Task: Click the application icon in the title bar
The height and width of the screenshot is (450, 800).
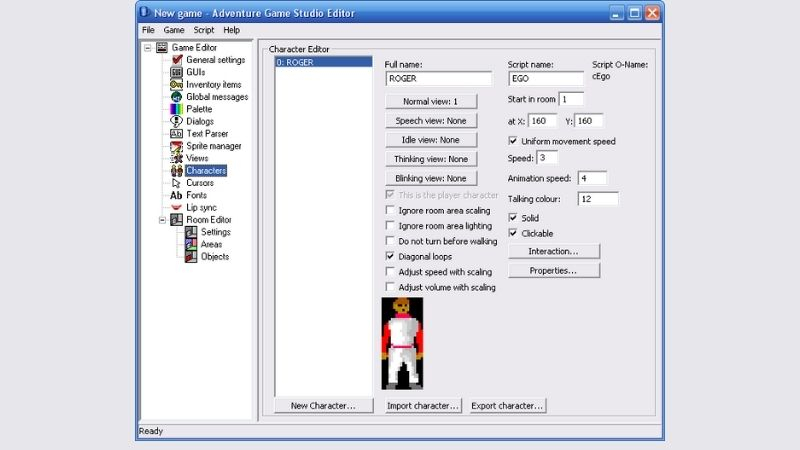Action: coord(144,12)
